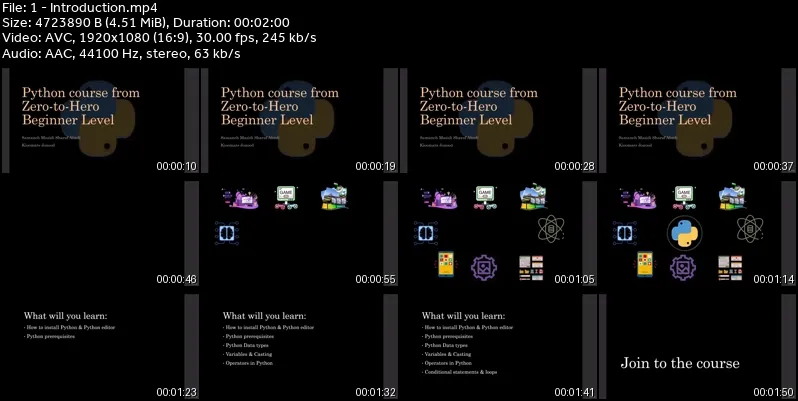
Task: Click 'Python Data types' in the 00:01:32 frame
Action: 246,345
